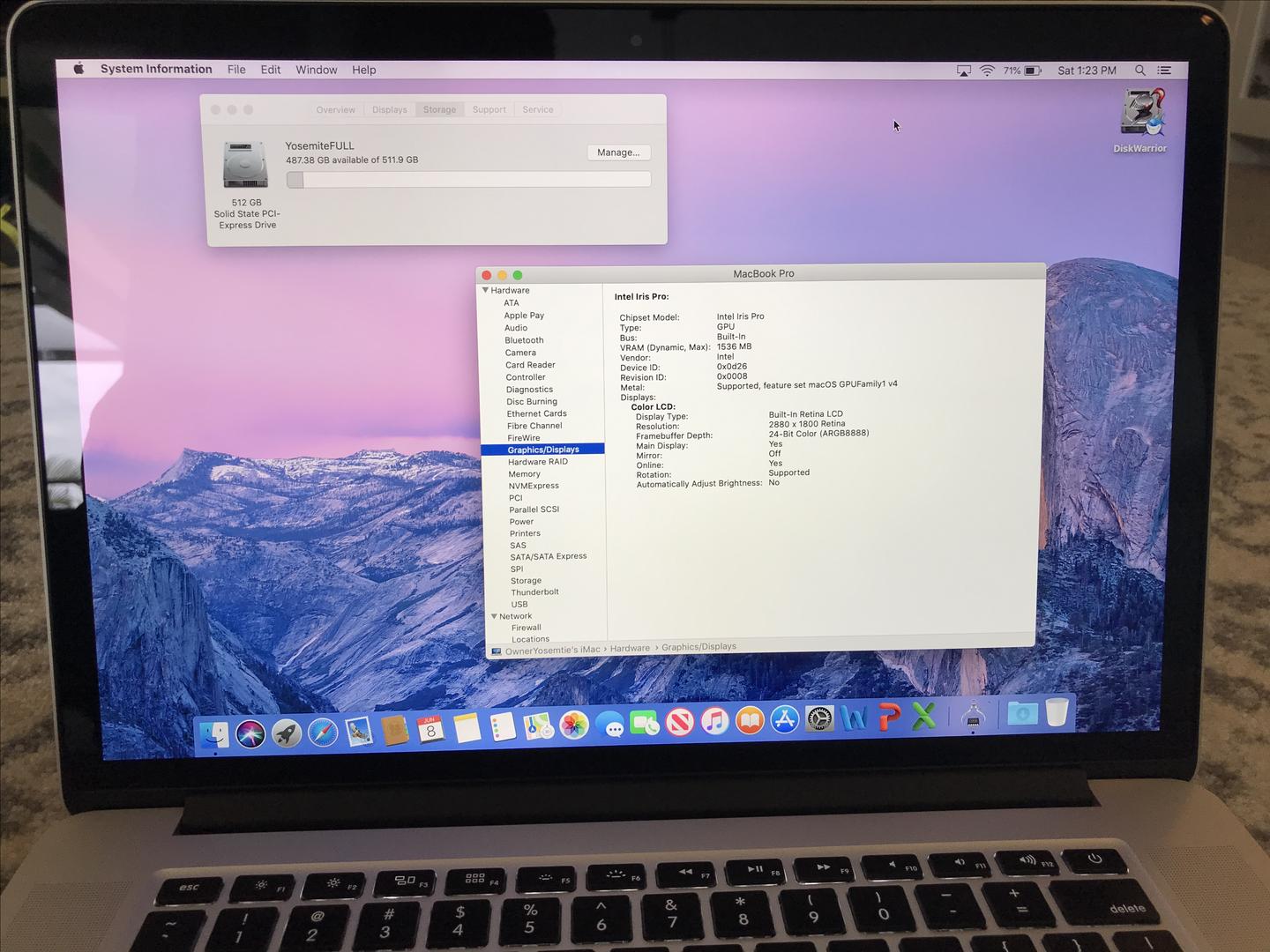
Task: Open Downloads folder in Dock
Action: [x=1022, y=713]
